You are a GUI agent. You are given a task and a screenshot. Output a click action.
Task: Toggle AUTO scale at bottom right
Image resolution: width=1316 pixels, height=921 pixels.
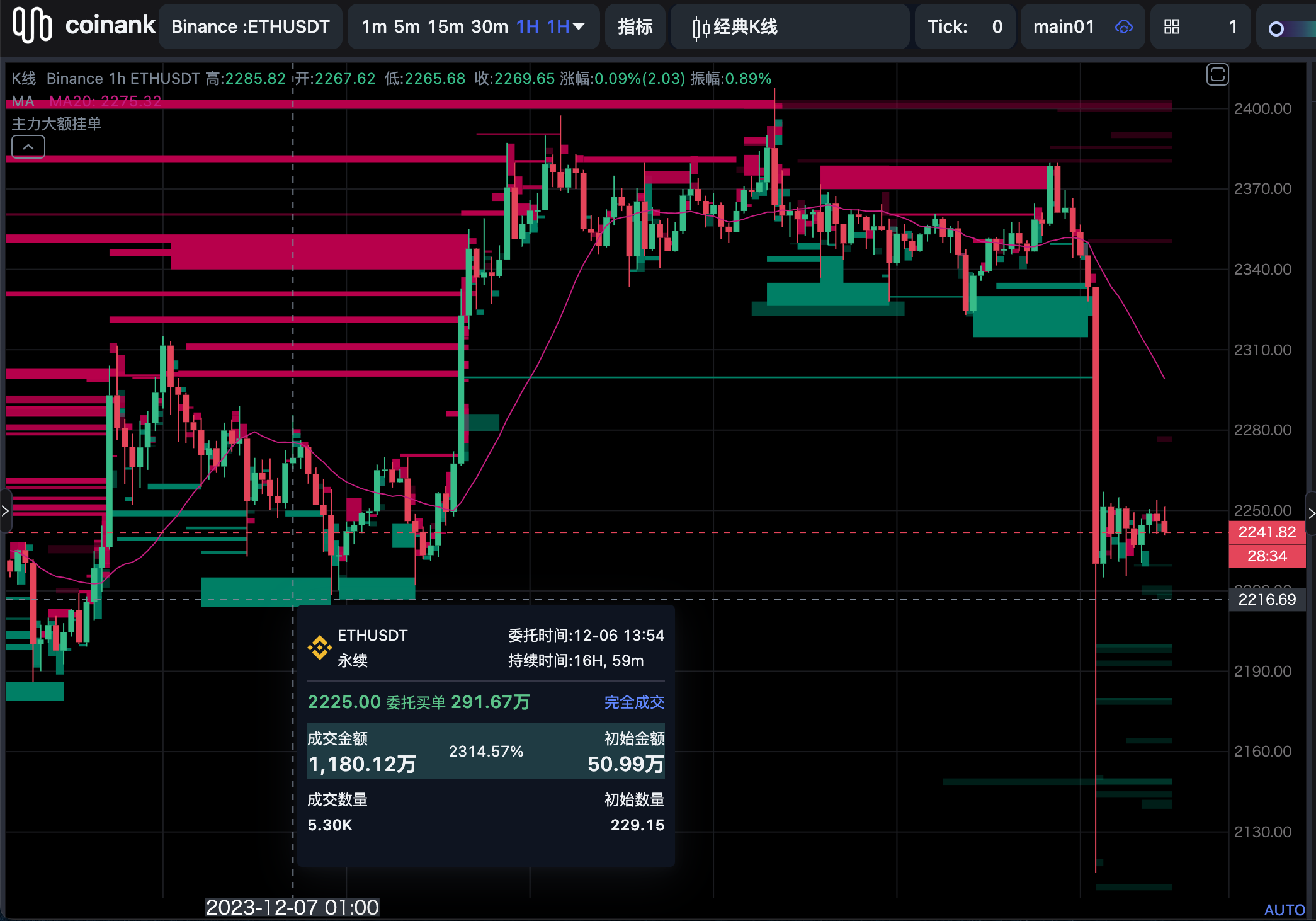tap(1284, 910)
